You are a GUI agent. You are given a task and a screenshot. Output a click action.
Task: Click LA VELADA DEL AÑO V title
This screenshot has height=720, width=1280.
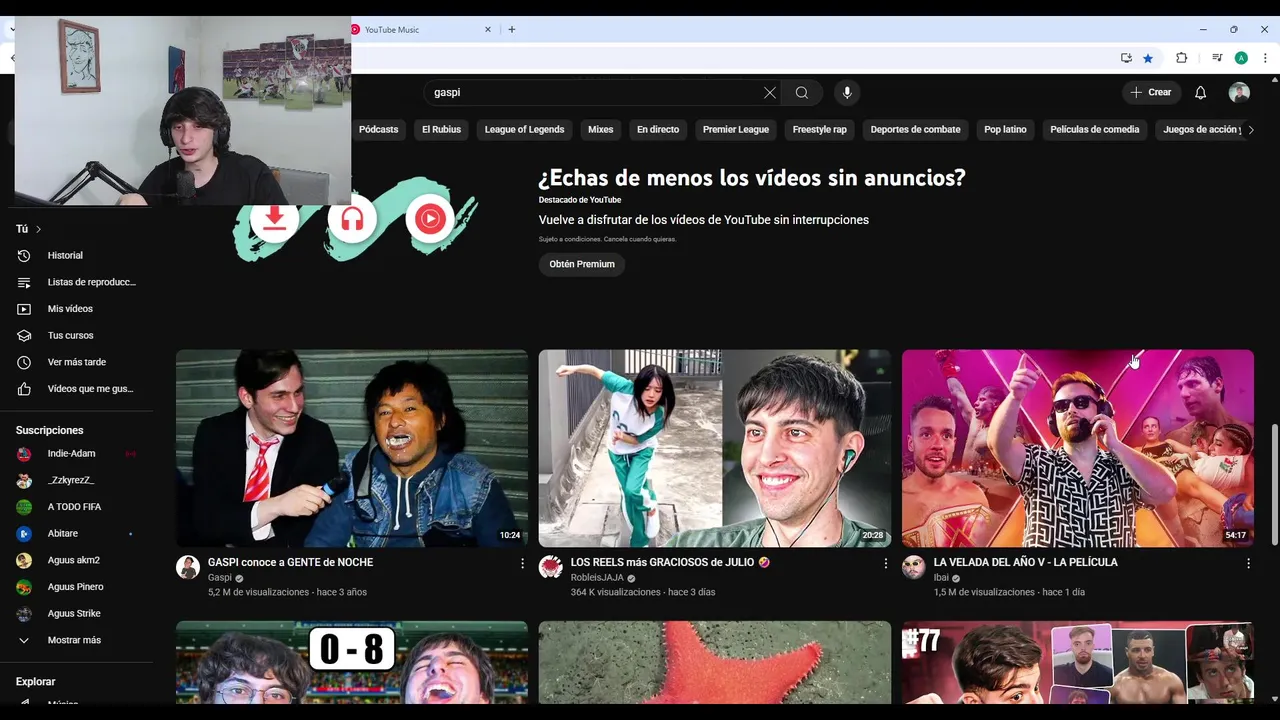(x=1026, y=562)
